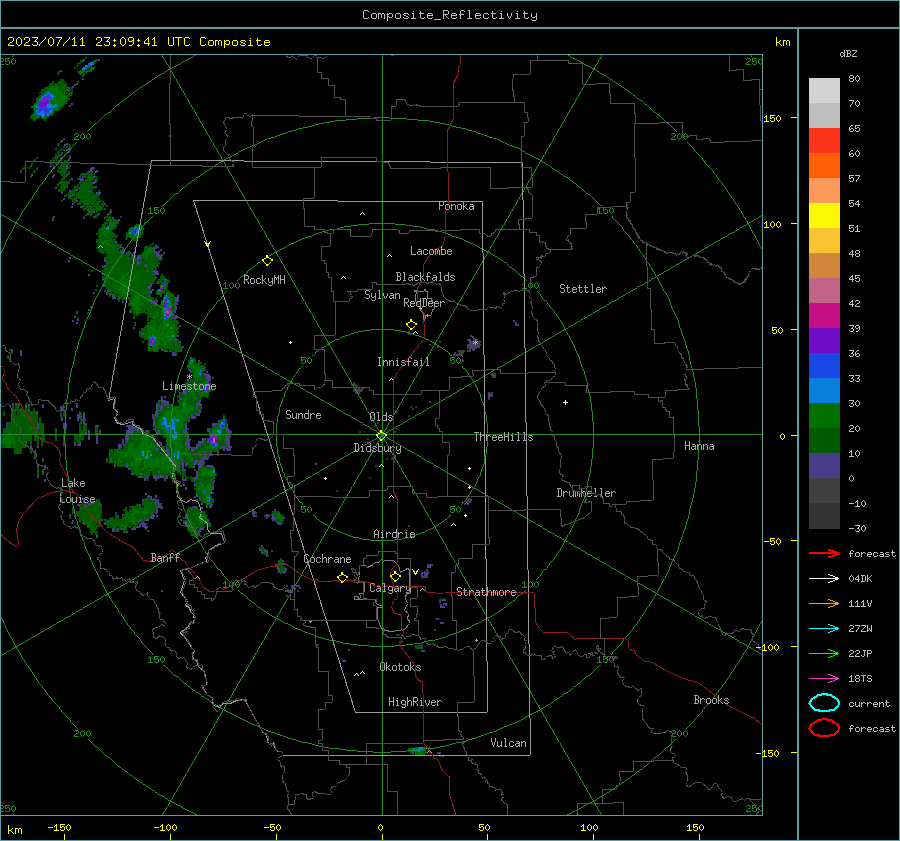Click the 'Banff' map label
The image size is (900, 841).
165,557
